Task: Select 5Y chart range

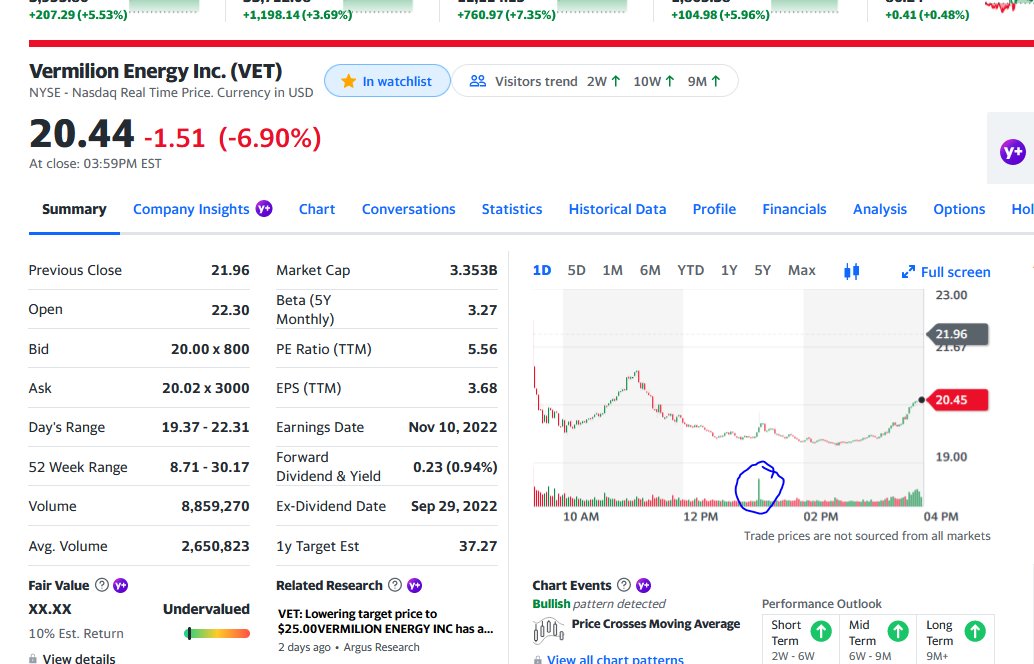Action: [762, 270]
